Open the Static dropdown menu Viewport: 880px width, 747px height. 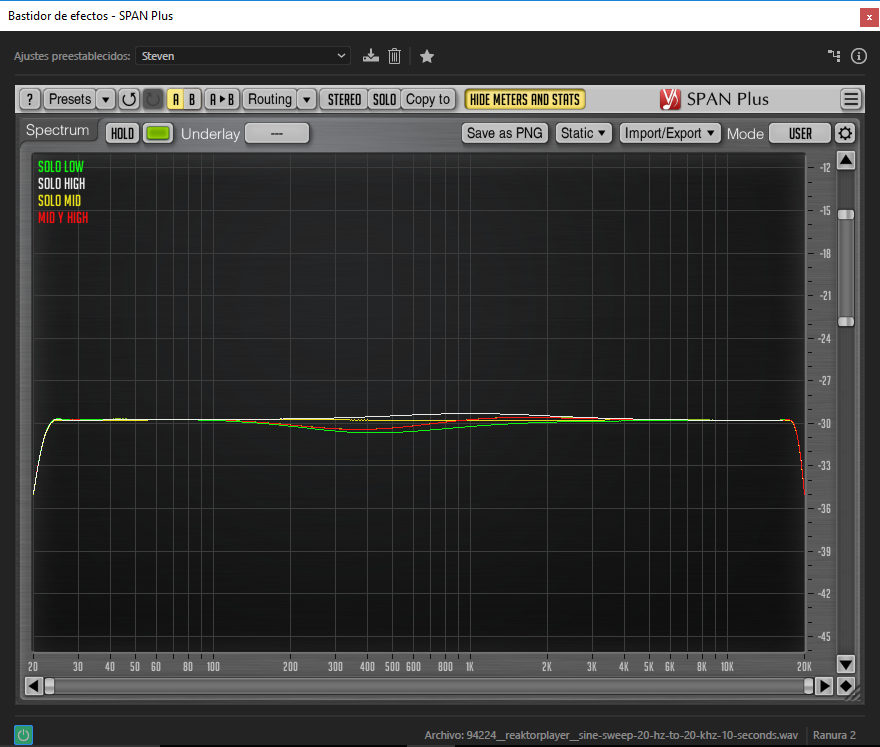(x=583, y=133)
